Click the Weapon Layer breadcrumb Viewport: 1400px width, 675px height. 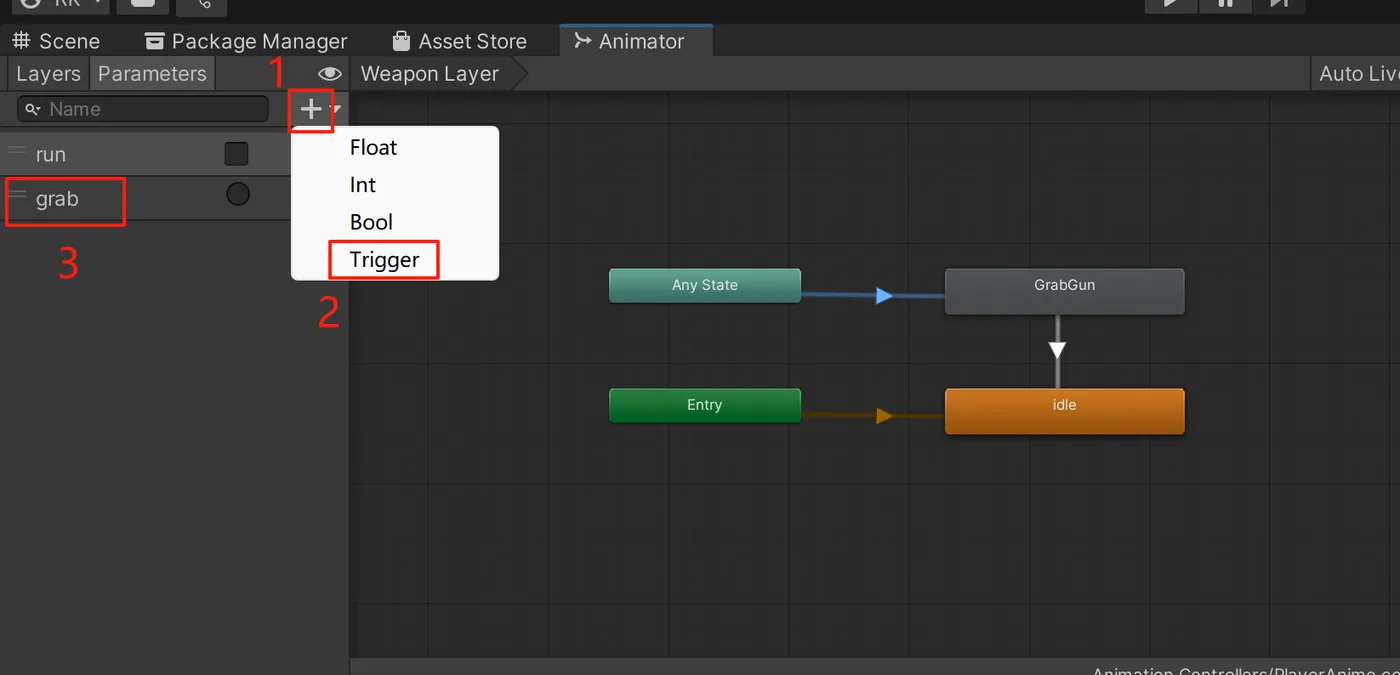(x=430, y=74)
